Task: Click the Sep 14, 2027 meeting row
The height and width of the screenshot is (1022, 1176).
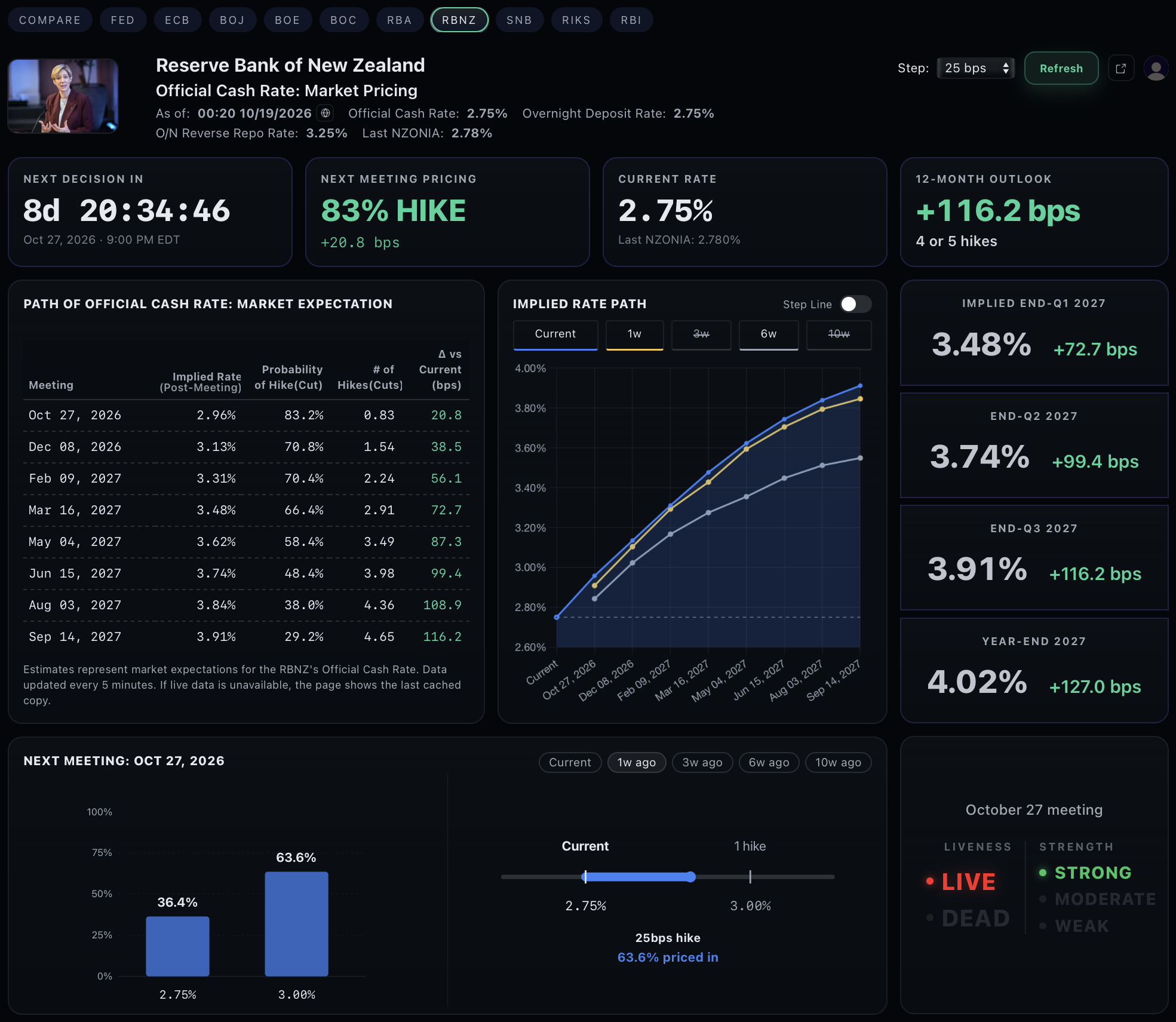Action: click(246, 637)
